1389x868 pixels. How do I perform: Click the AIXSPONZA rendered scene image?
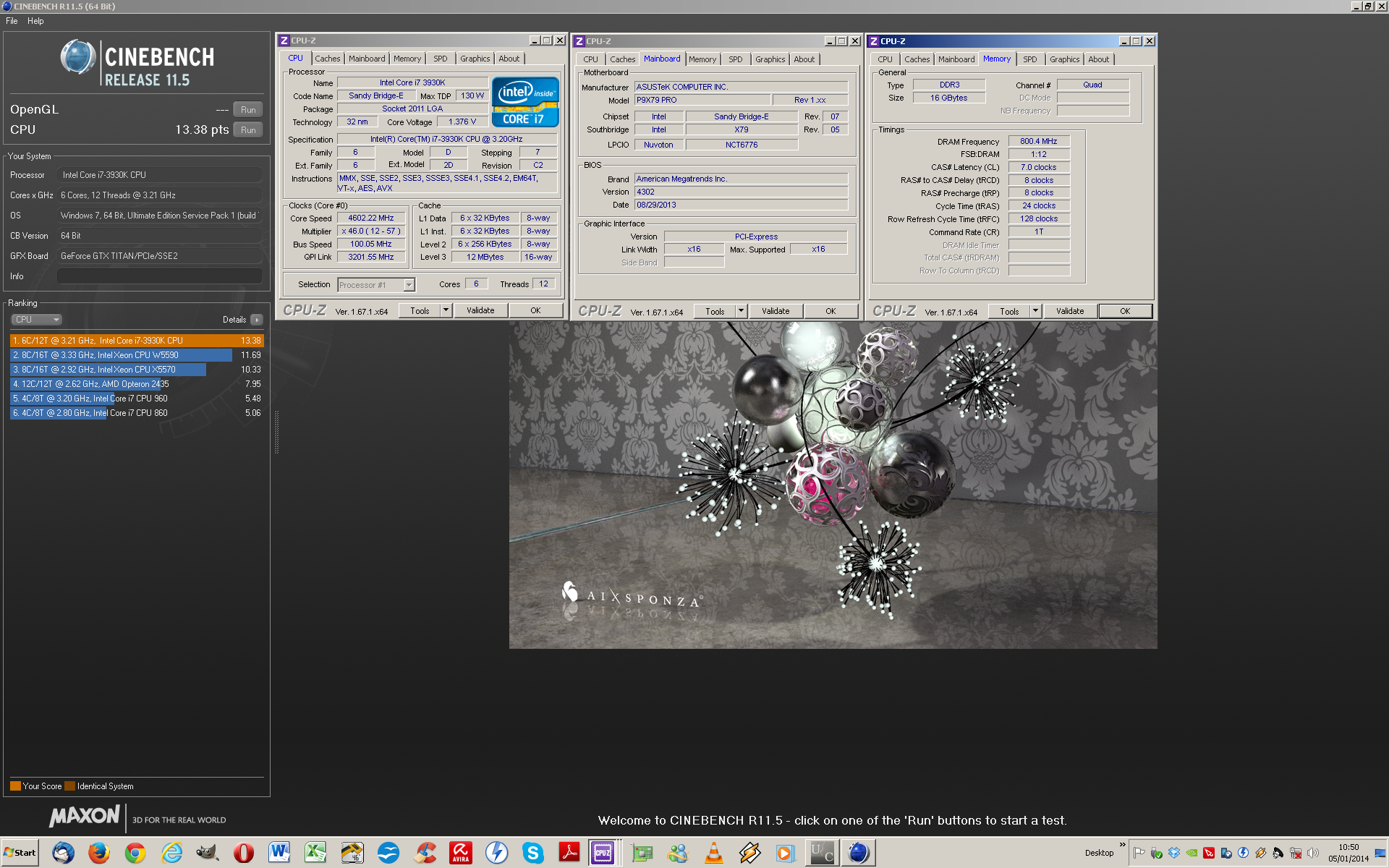coord(833,485)
